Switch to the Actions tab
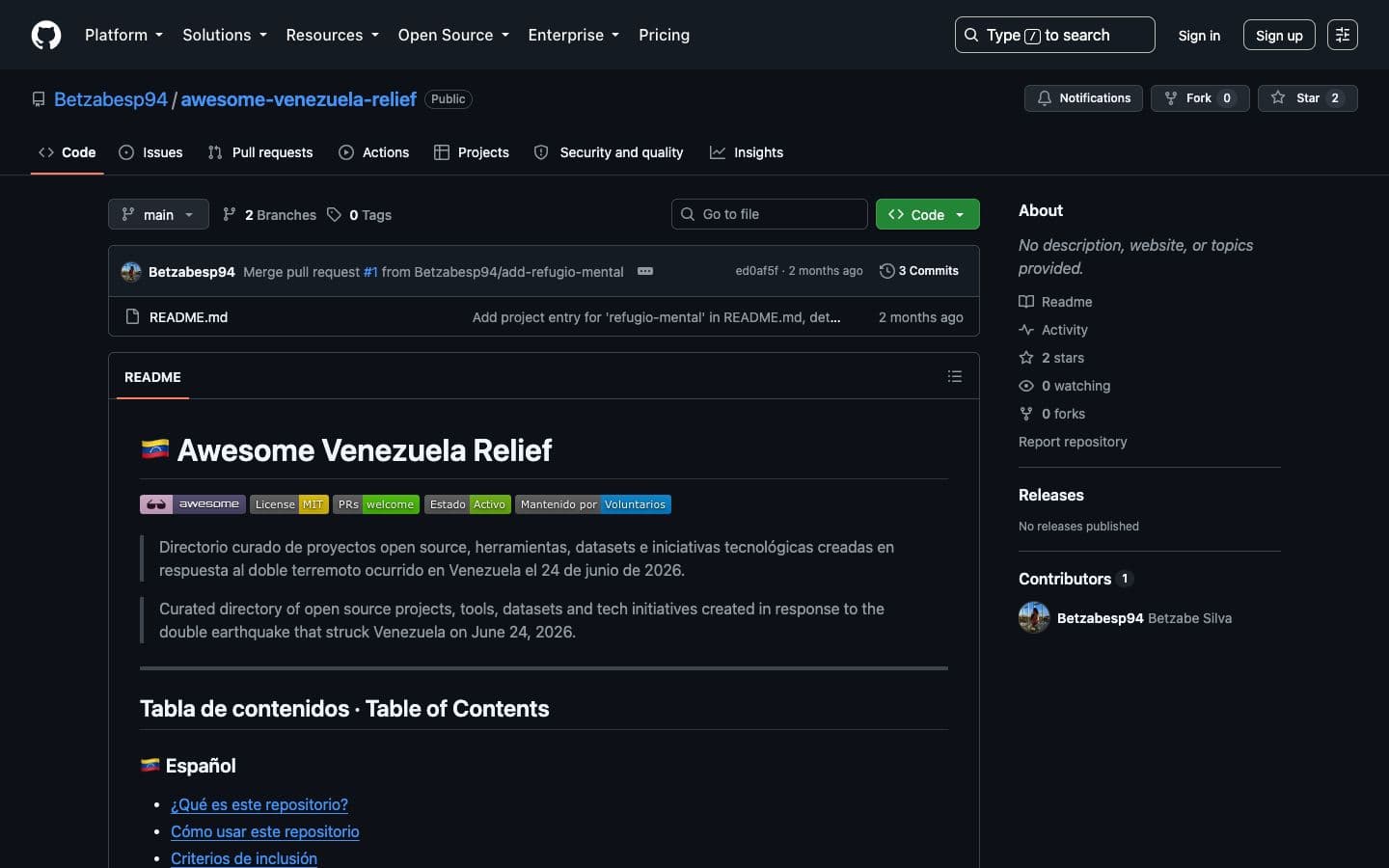This screenshot has width=1389, height=868. point(374,152)
